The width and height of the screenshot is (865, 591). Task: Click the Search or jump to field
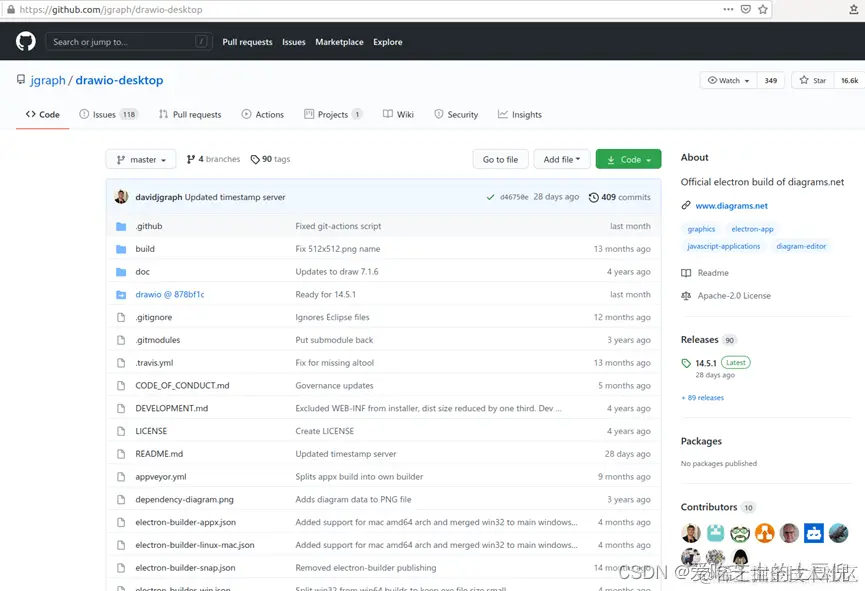129,42
